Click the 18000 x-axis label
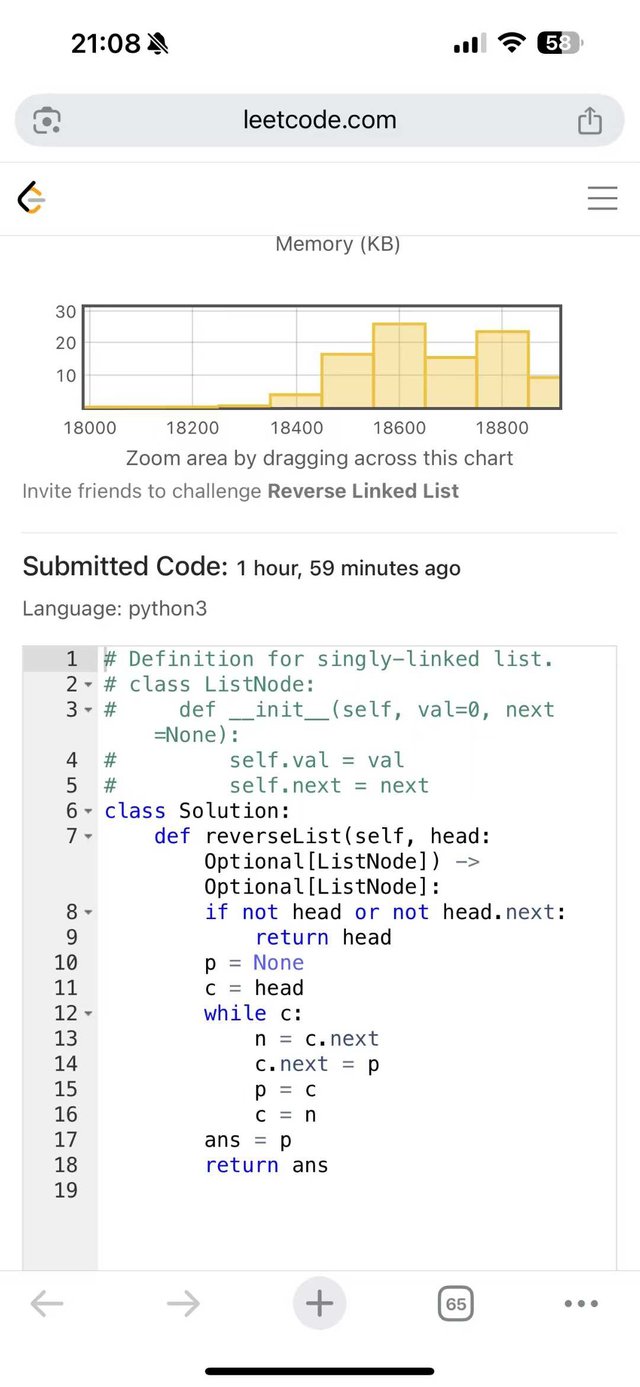 [90, 428]
